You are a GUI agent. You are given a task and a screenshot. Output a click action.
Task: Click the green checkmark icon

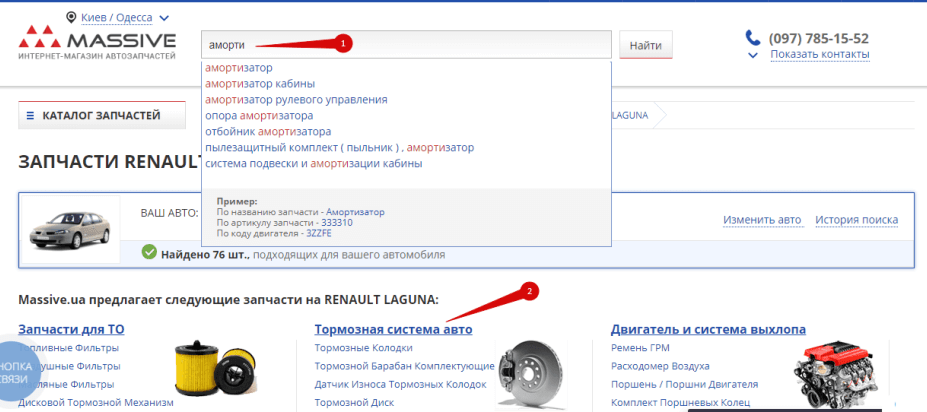point(149,252)
